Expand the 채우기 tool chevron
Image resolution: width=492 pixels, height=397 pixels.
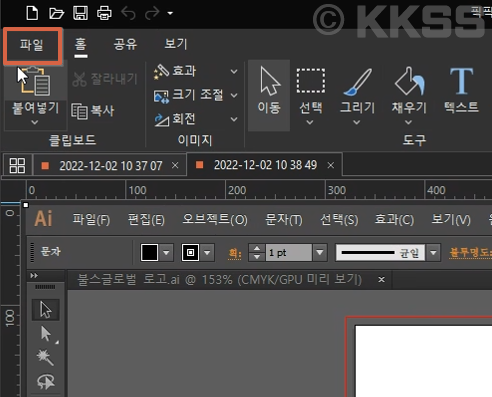coord(408,123)
